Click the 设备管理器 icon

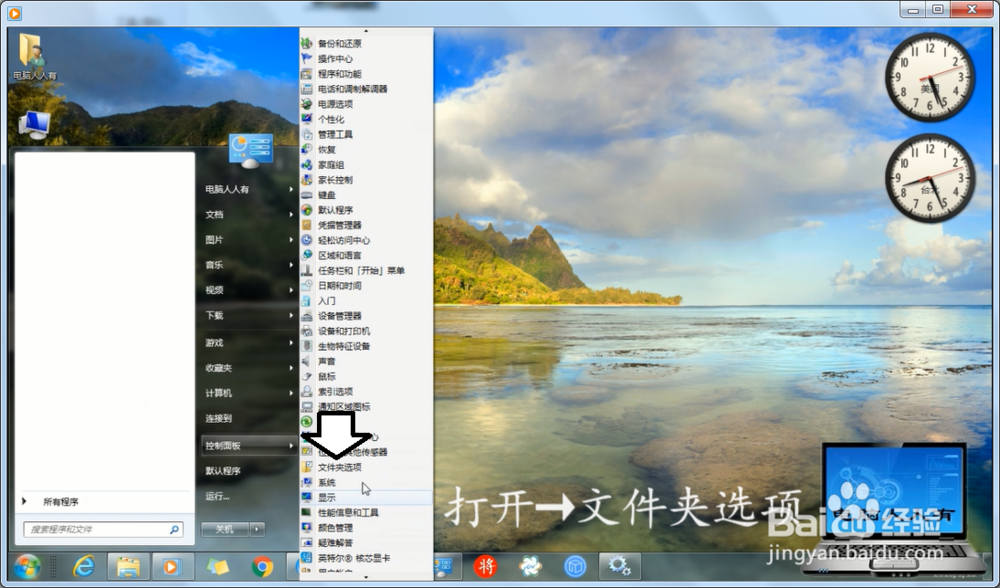tap(307, 316)
